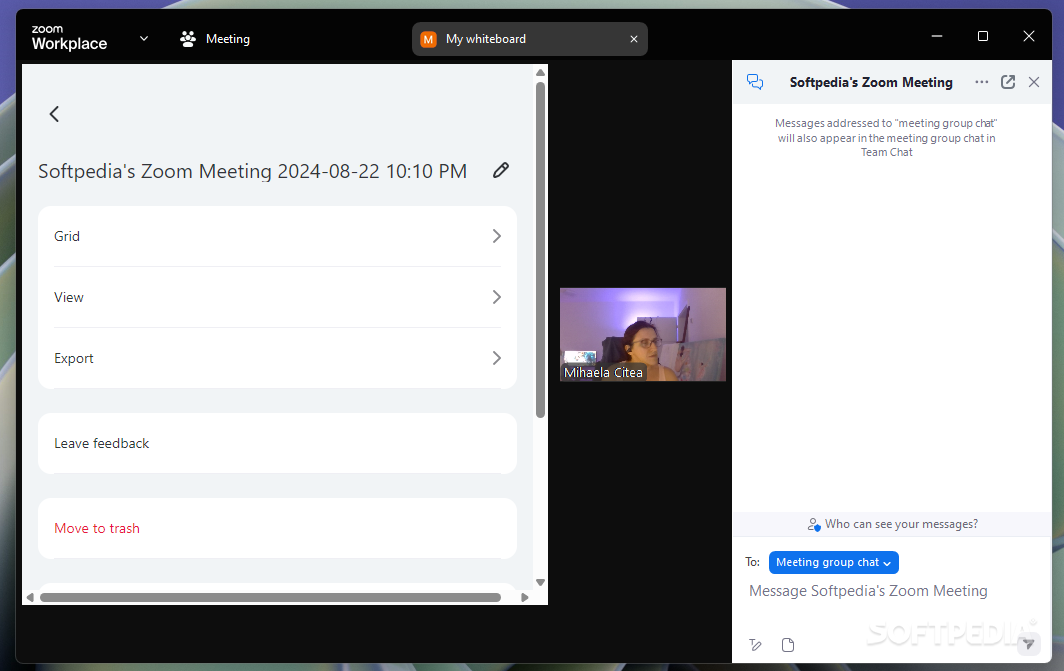Minimize the Zoom window
This screenshot has height=671, width=1064.
(936, 36)
